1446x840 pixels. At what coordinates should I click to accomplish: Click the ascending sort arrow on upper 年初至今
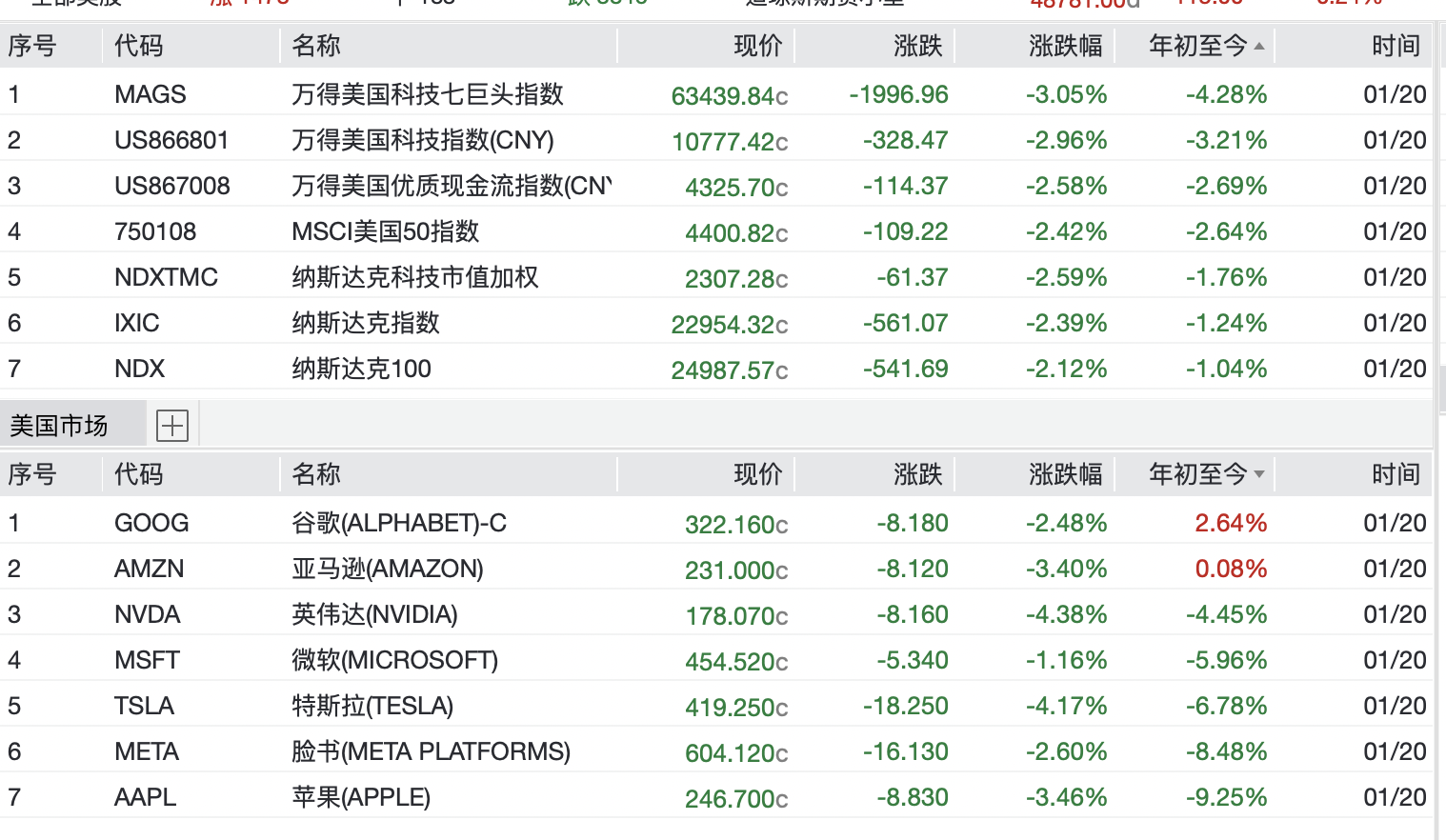click(1259, 46)
